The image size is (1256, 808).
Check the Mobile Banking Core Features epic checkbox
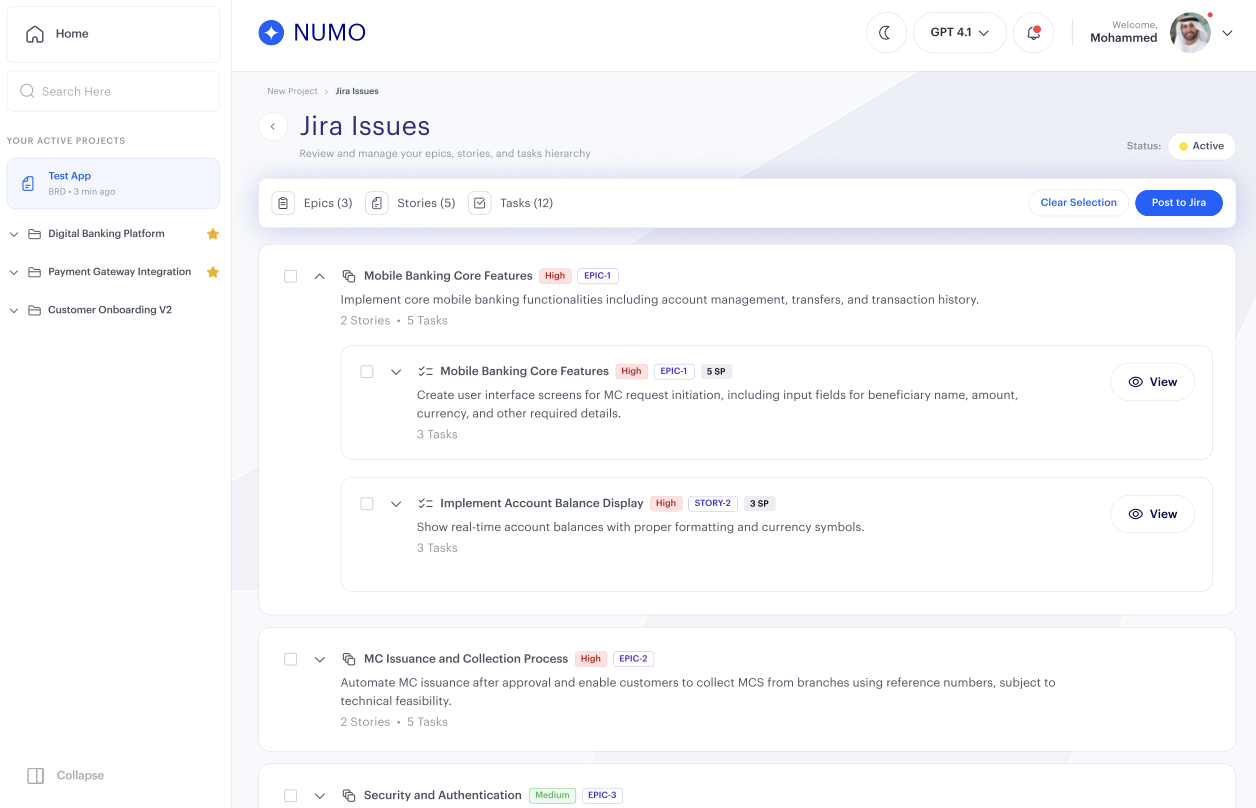[291, 276]
